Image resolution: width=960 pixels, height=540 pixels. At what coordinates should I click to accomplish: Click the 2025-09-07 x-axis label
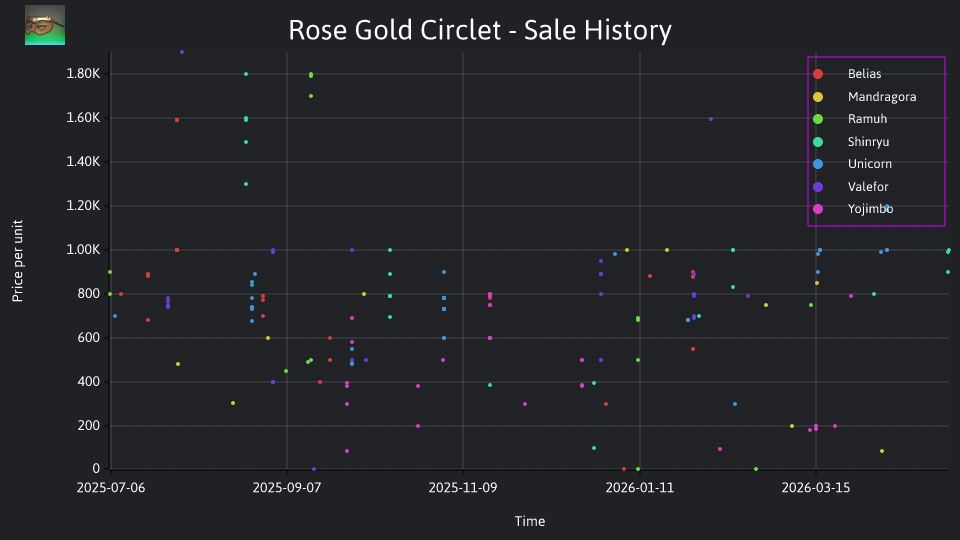pyautogui.click(x=287, y=488)
